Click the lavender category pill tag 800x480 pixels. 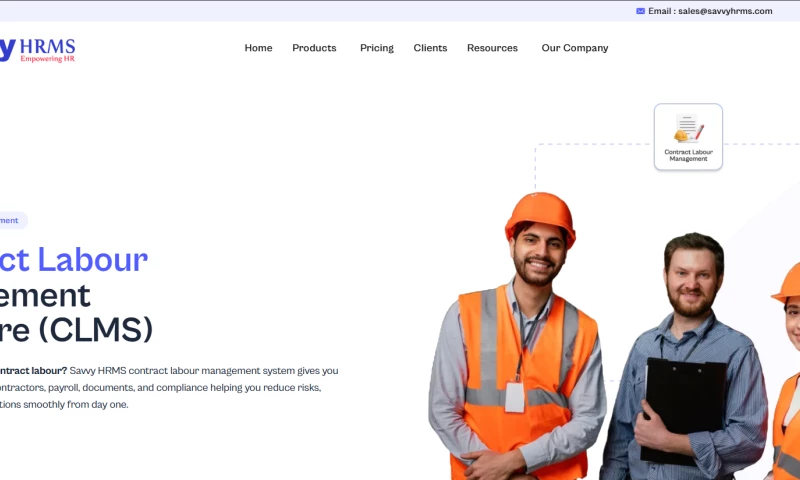pyautogui.click(x=13, y=220)
